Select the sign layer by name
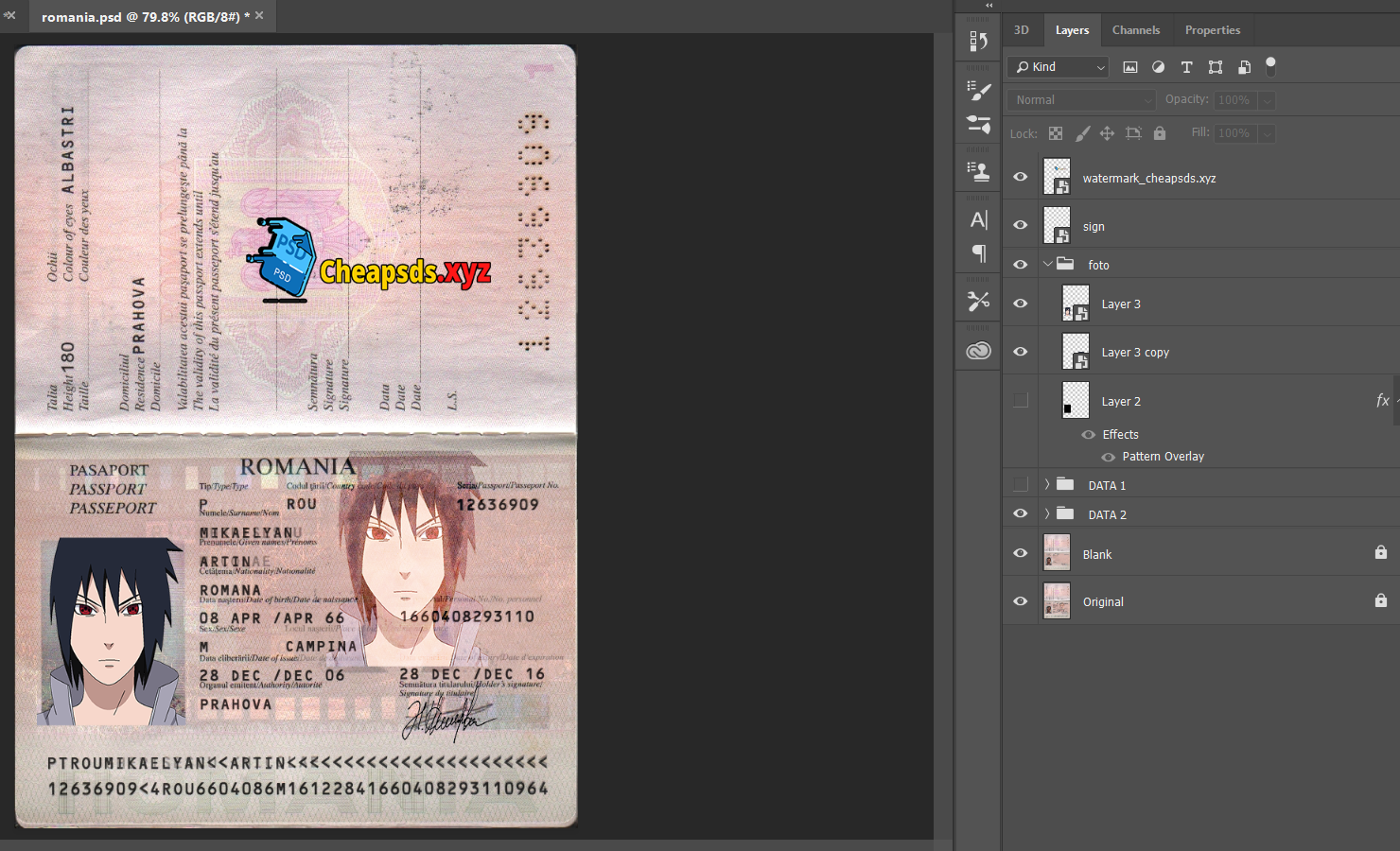 [1094, 227]
